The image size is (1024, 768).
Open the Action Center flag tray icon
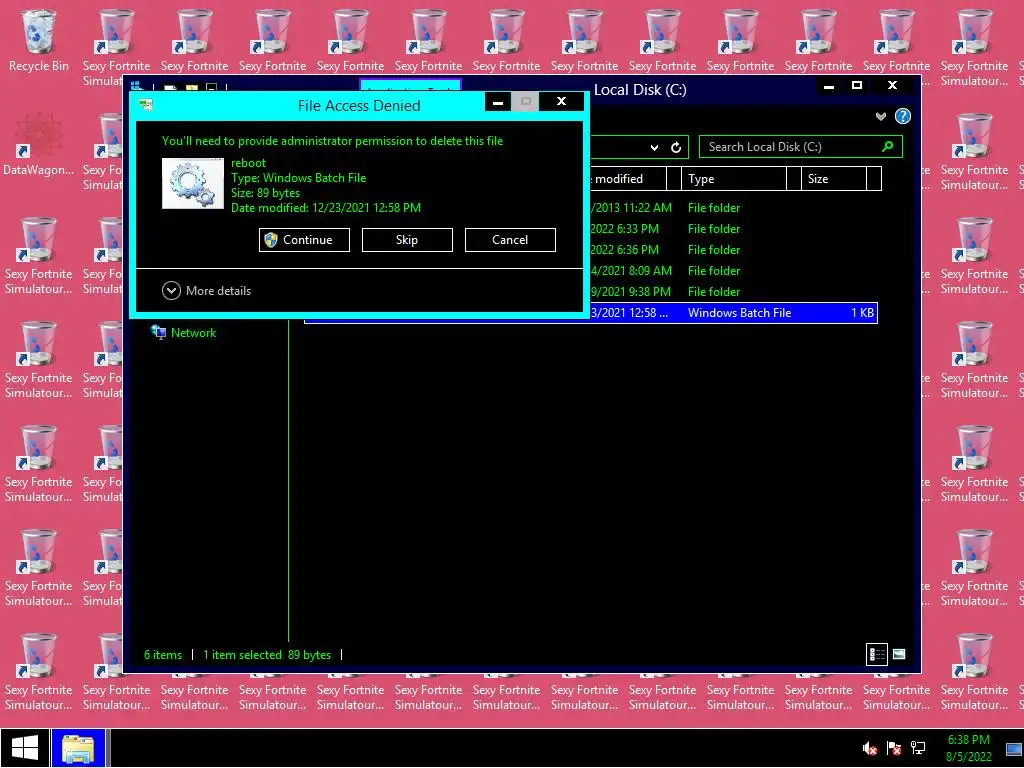pos(893,748)
